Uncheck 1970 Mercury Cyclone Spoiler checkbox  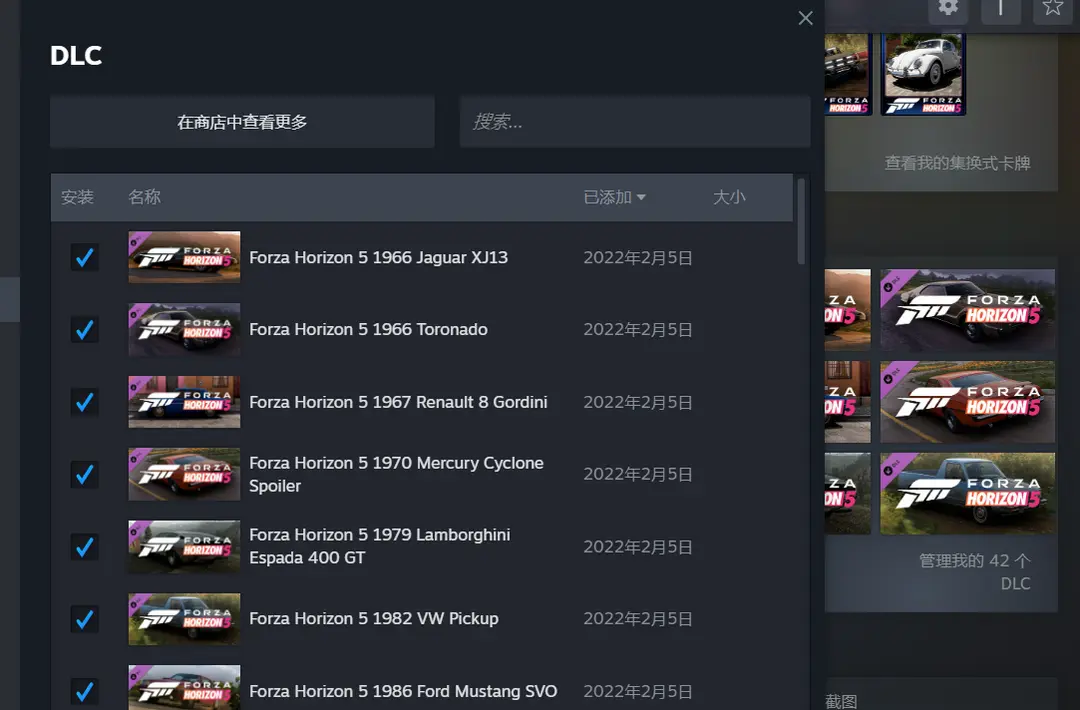click(x=85, y=474)
